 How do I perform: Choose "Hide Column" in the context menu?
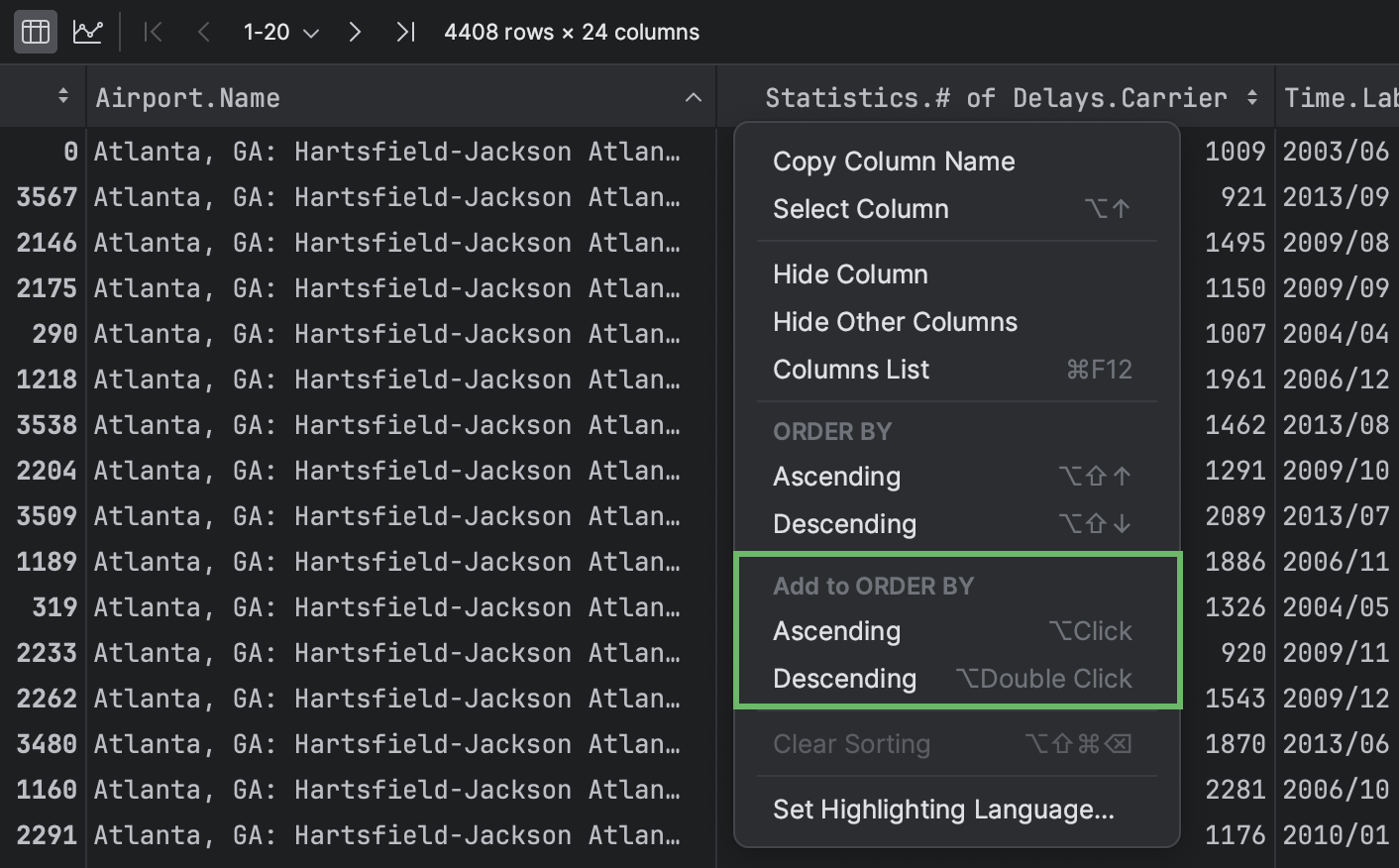(x=850, y=274)
